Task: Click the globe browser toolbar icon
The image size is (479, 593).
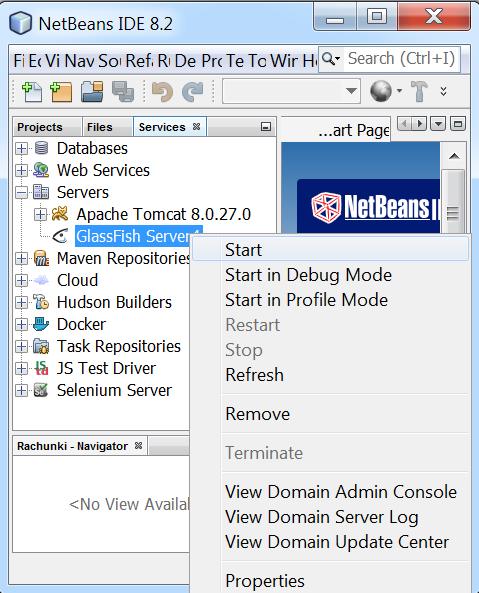Action: pos(381,91)
